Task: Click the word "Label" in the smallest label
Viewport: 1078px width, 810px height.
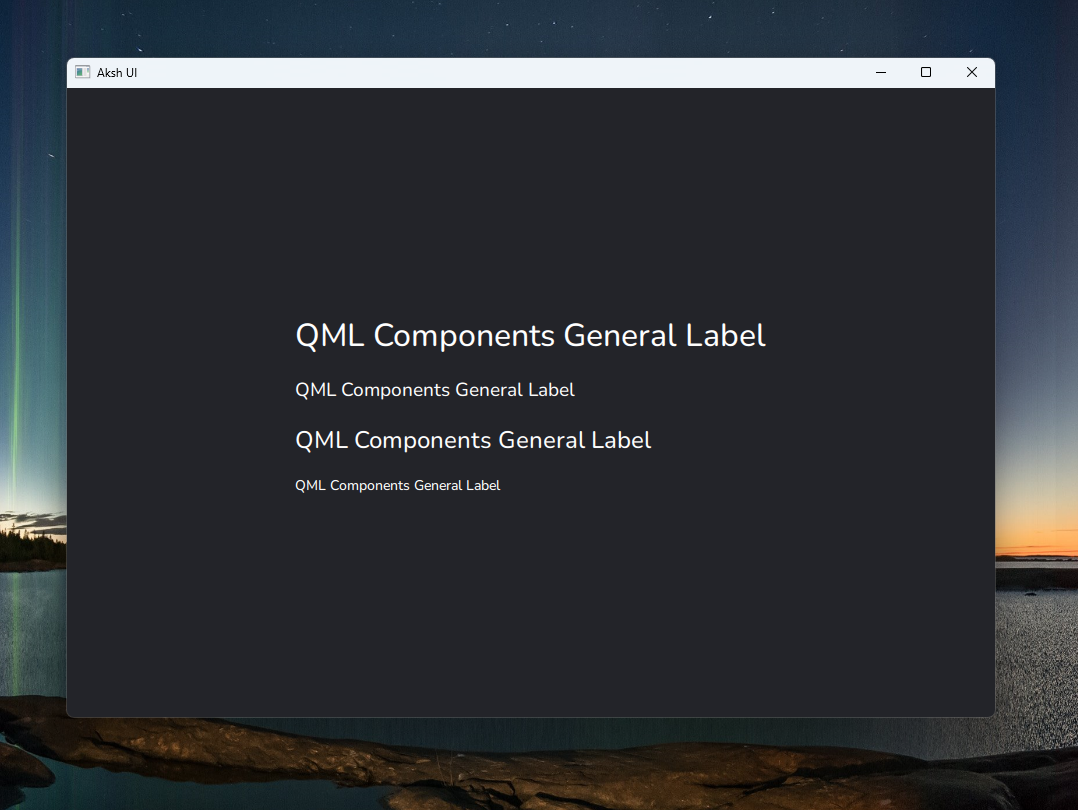Action: (x=482, y=486)
